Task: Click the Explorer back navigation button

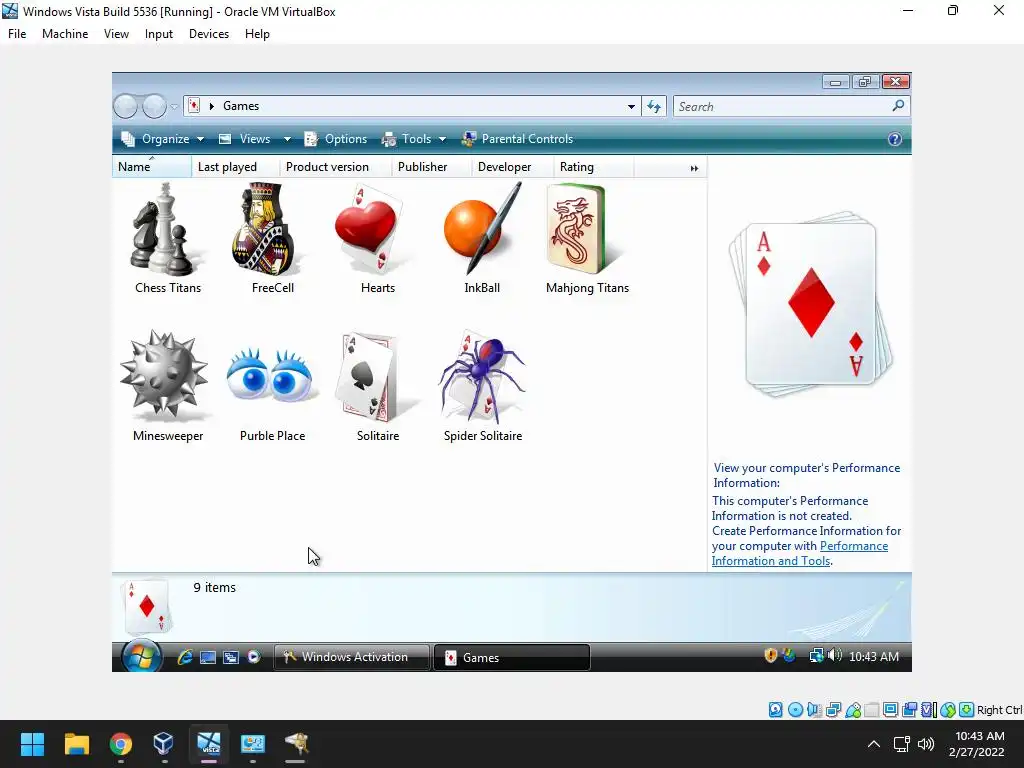Action: pos(125,106)
